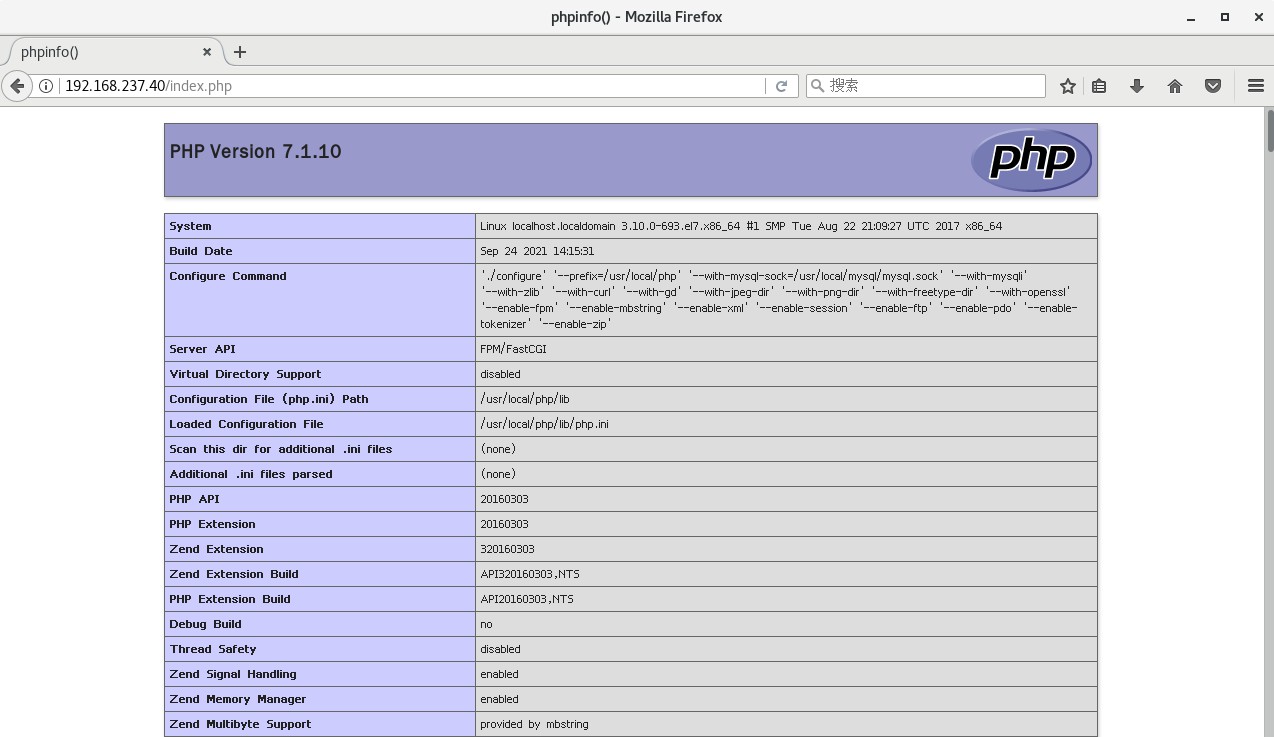The image size is (1274, 737).
Task: Open the downloads arrow icon
Action: 1137,86
